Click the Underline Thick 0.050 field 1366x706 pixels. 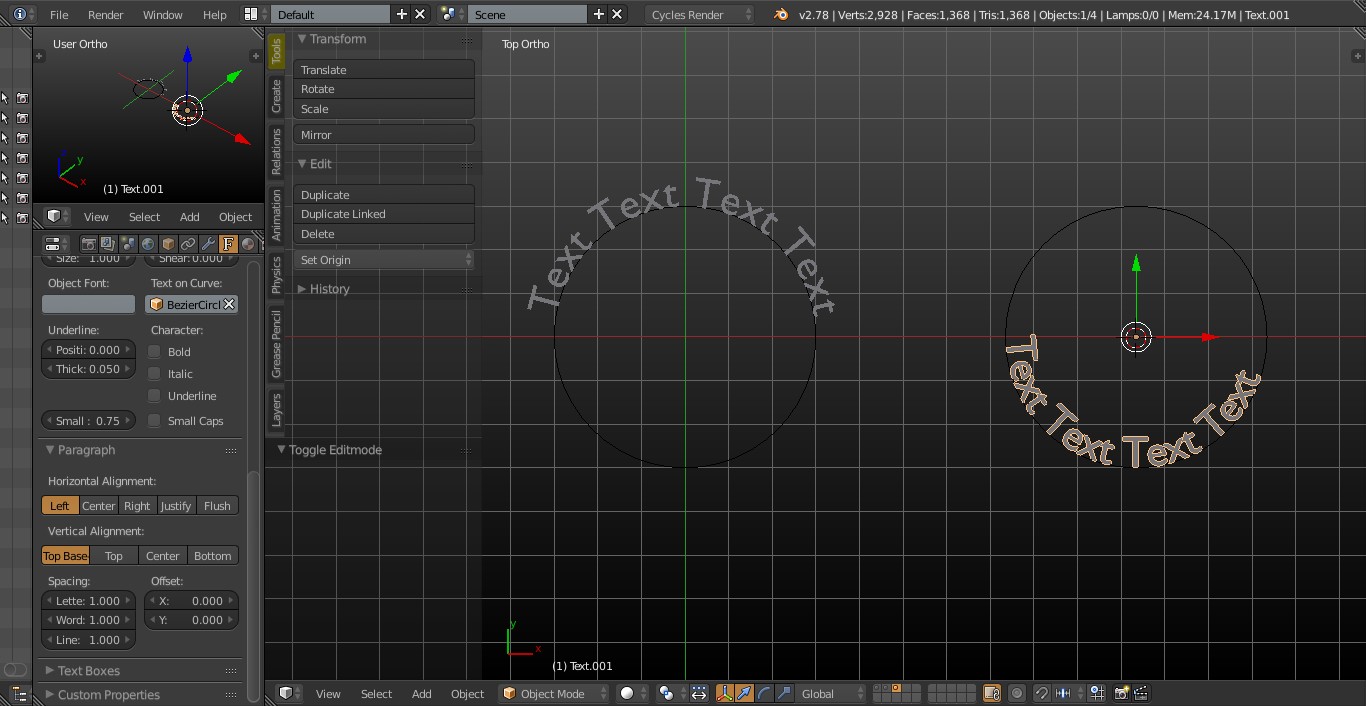coord(88,369)
